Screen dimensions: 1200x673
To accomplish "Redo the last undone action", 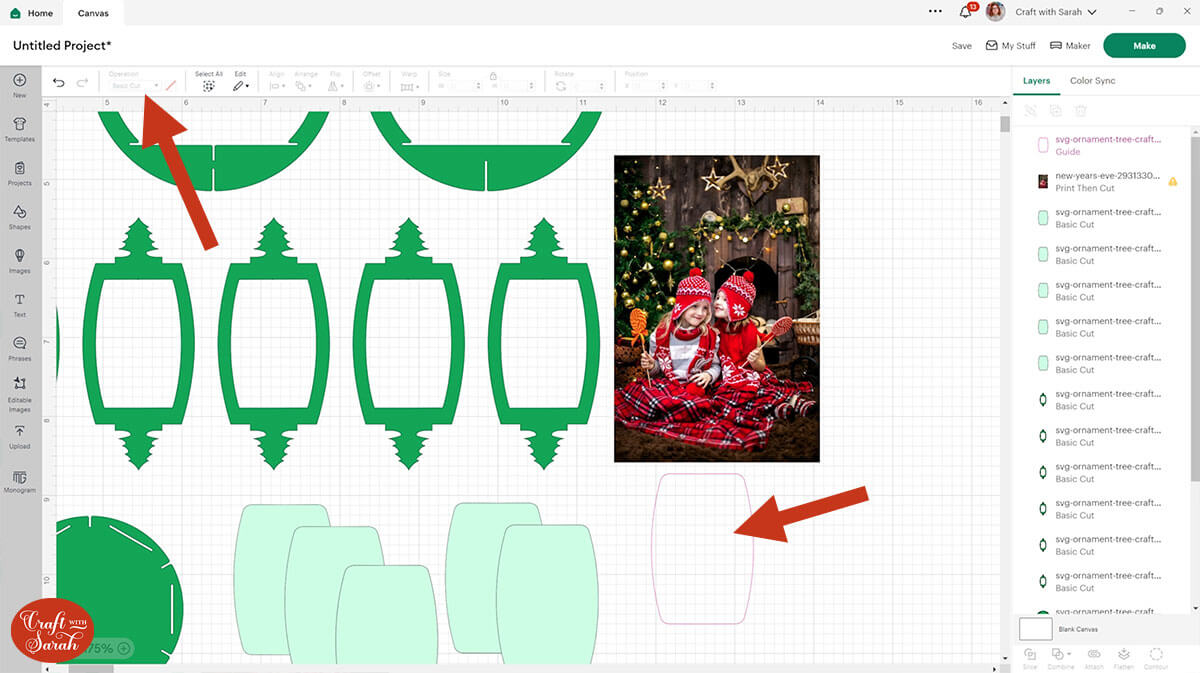I will coord(82,83).
